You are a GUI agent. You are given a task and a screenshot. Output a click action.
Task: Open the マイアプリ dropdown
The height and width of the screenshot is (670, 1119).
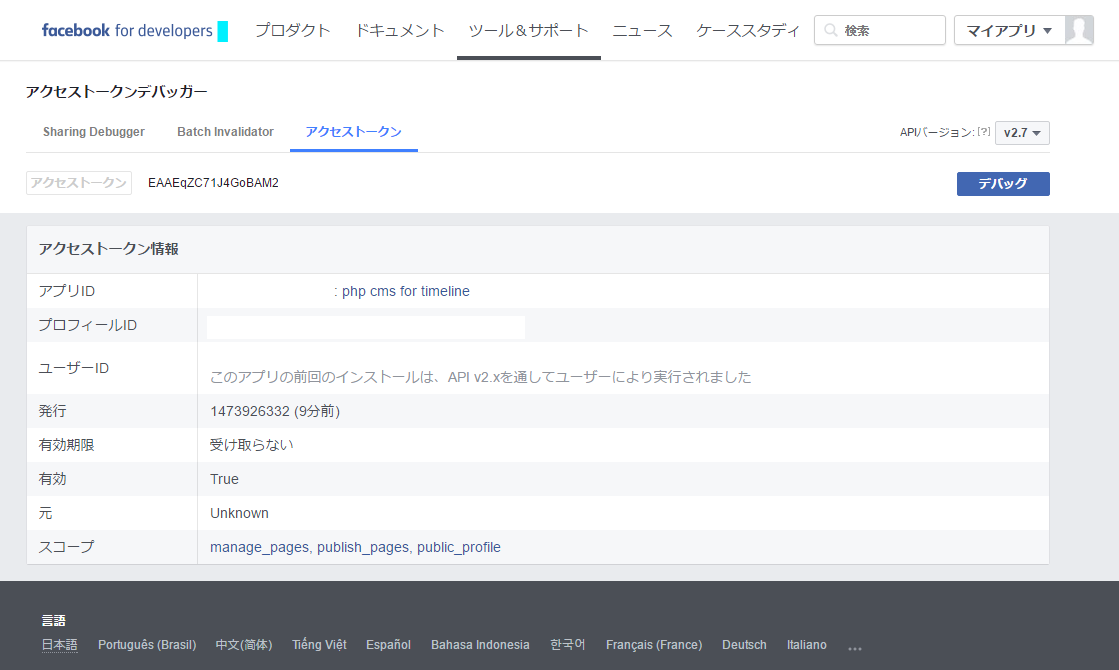1009,30
